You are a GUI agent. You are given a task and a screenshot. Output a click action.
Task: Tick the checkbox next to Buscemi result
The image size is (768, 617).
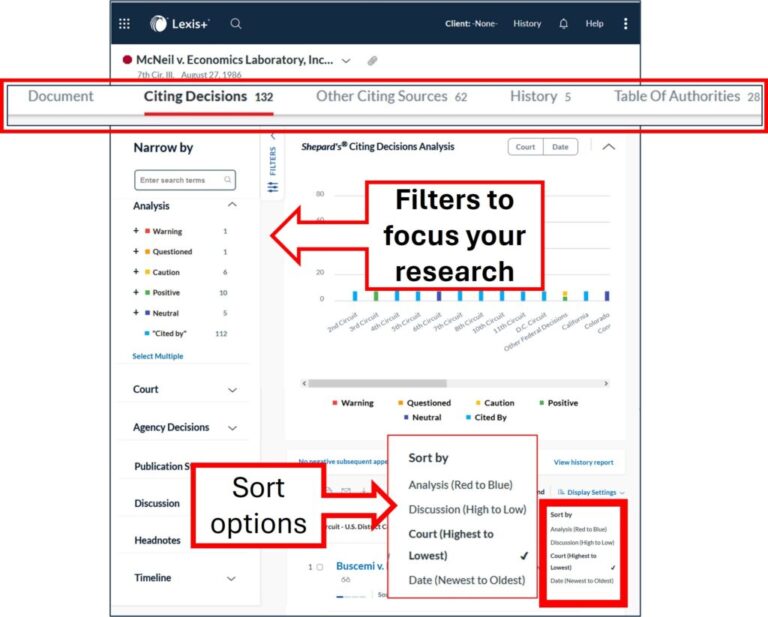[x=320, y=567]
